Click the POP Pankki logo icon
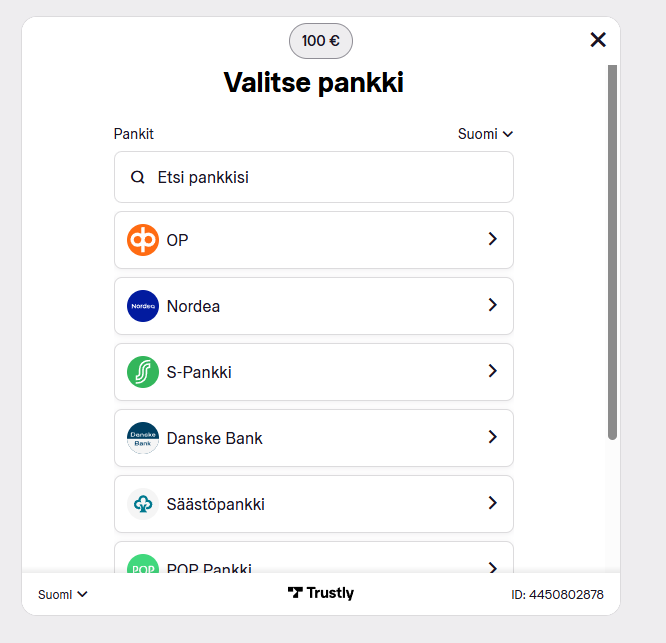 [143, 565]
